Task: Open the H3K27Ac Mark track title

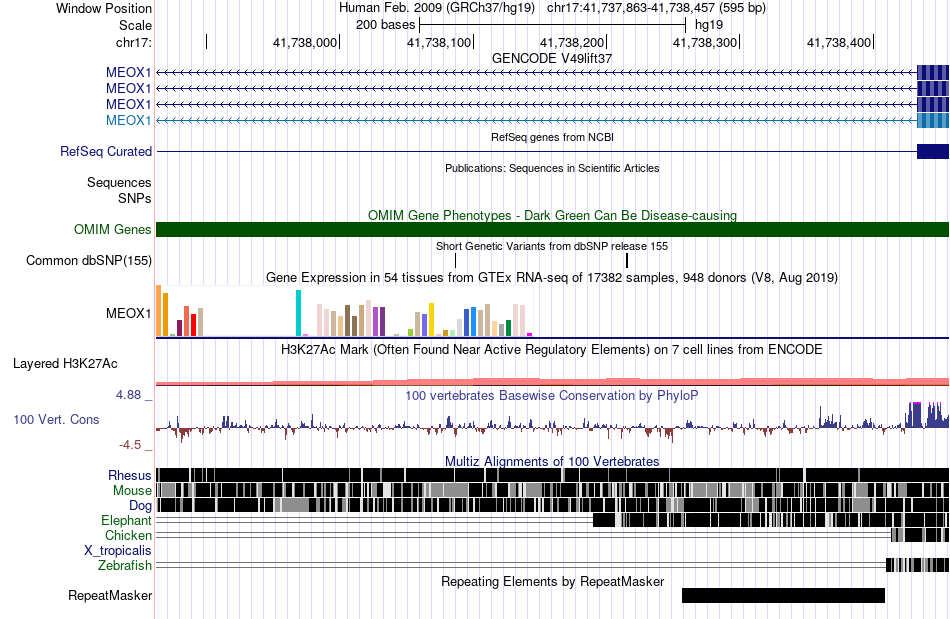Action: pos(552,349)
